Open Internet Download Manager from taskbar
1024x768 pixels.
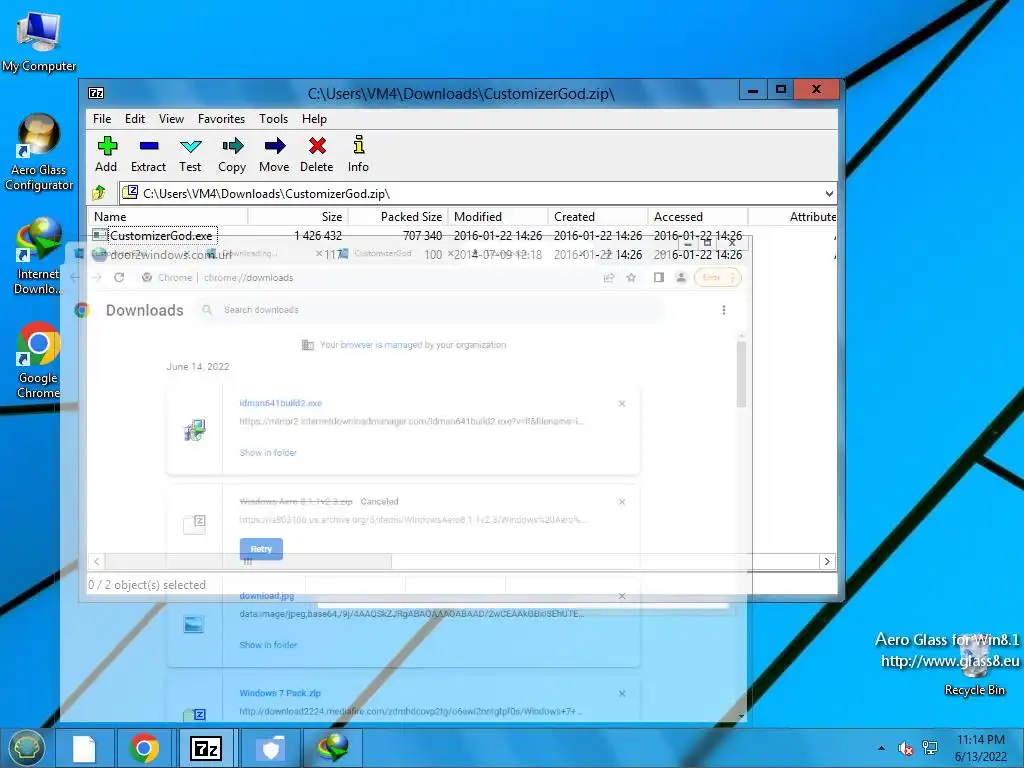pos(332,748)
